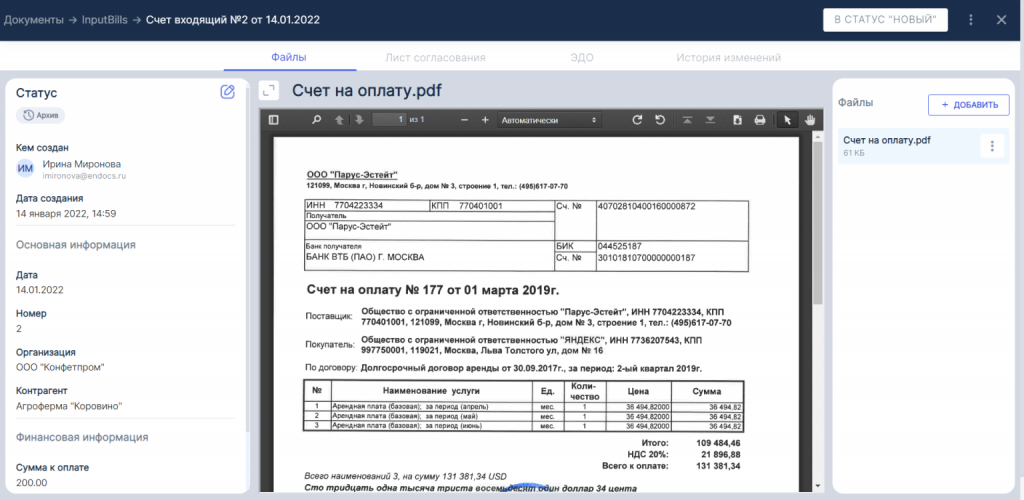Screen dimensions: 1024x500
Task: Click БАНК ВТБ (ПАО) Г. МОСКВА text
Action: (x=365, y=257)
